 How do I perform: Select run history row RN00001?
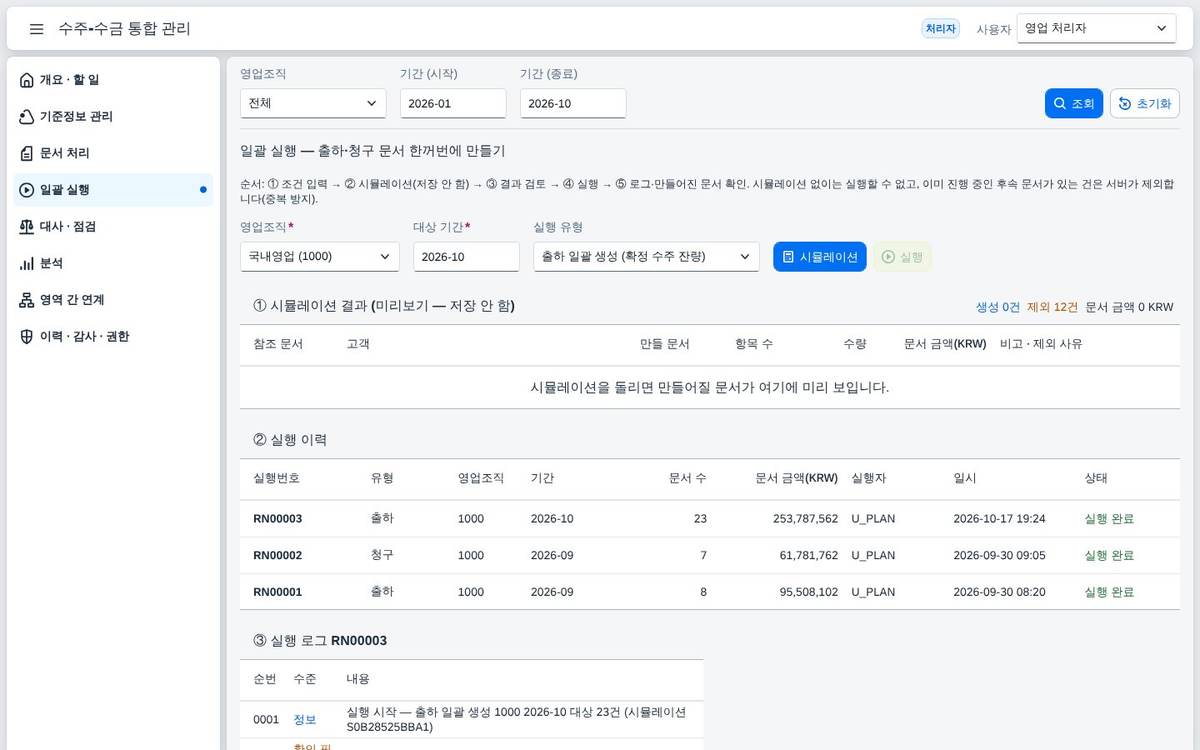[x=710, y=592]
